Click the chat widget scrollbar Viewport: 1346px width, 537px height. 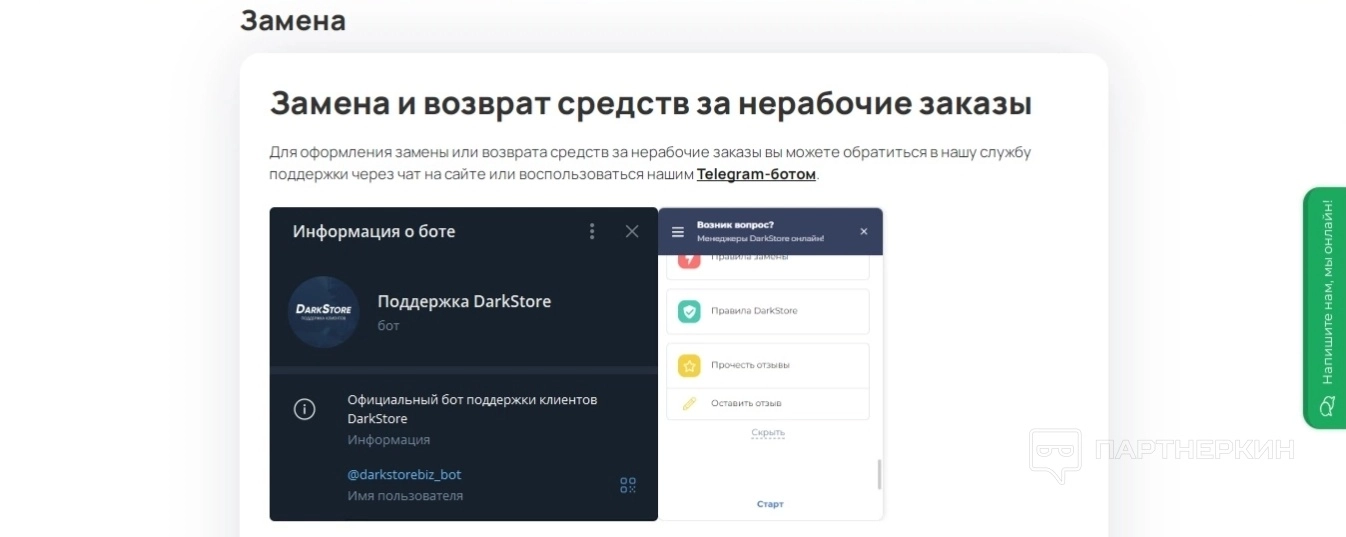880,474
